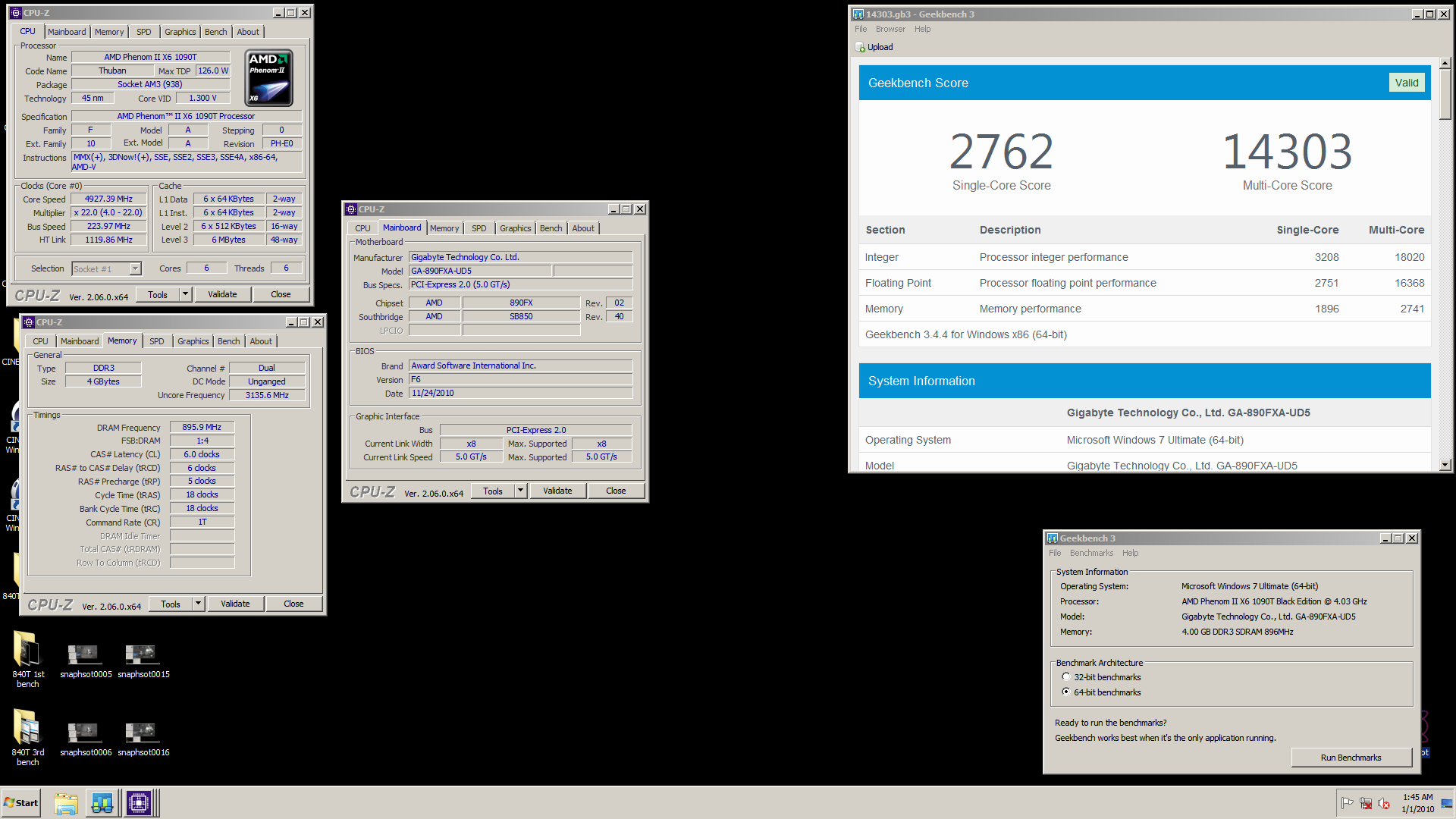Expand Tools dropdown arrow in CPU-Z Memory window
Image resolution: width=1456 pixels, height=819 pixels.
198,604
